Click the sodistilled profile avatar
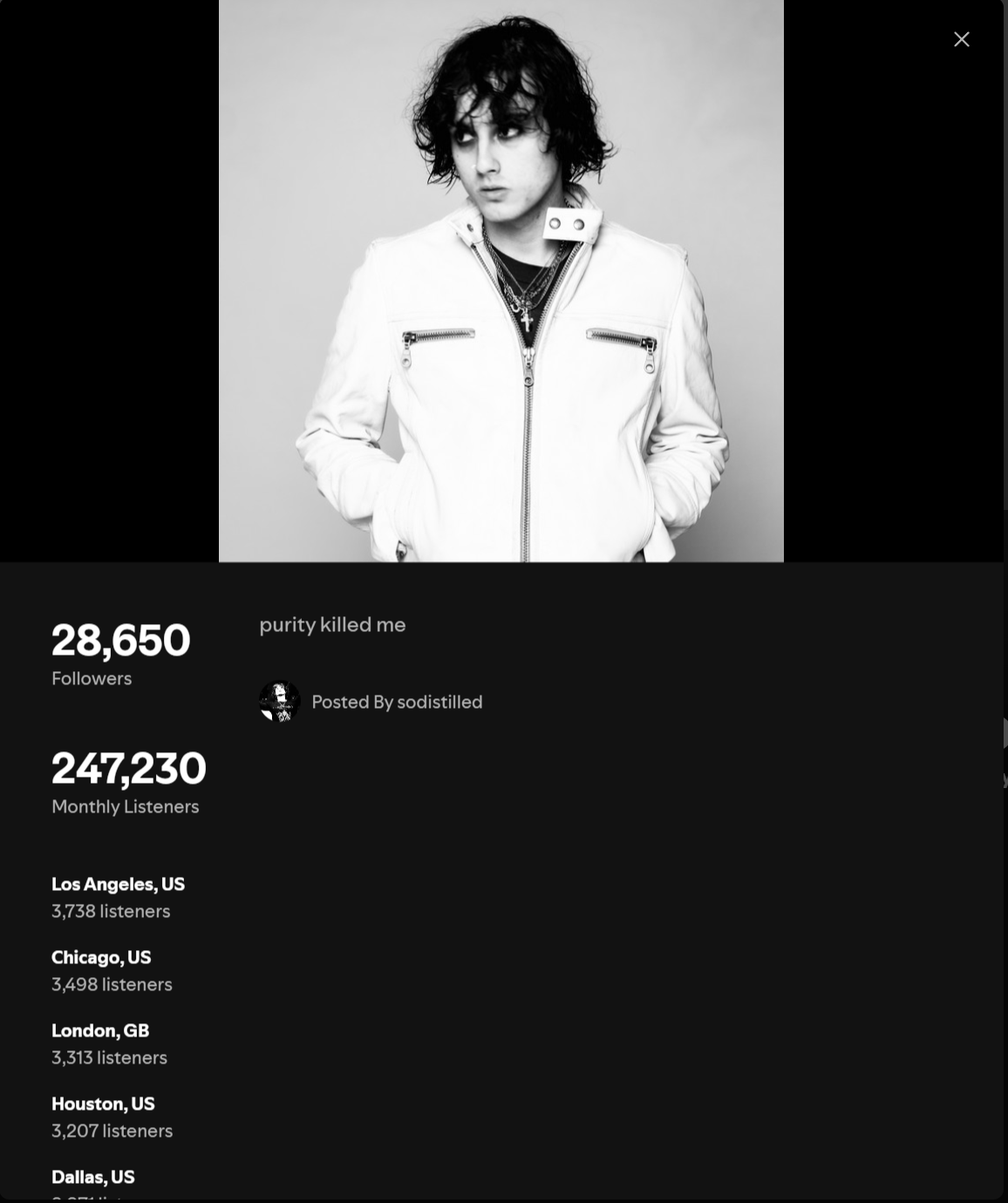The image size is (1008, 1203). [280, 702]
